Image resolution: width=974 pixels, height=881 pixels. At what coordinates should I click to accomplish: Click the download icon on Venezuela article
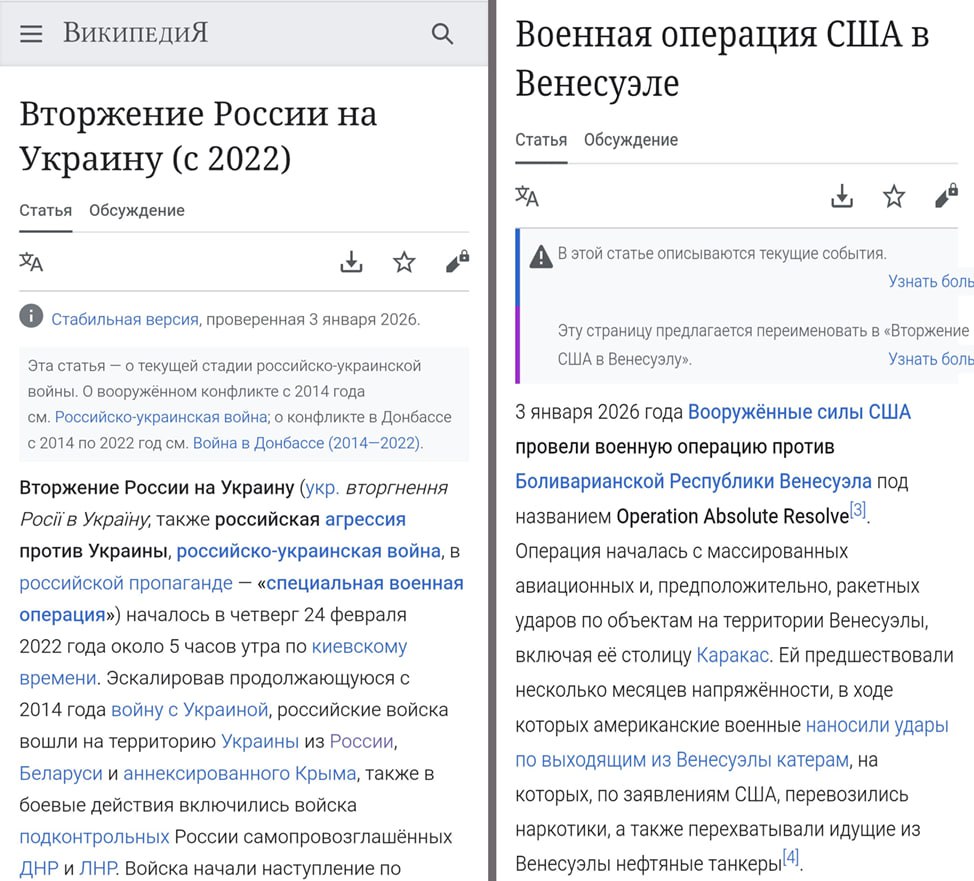pyautogui.click(x=842, y=197)
